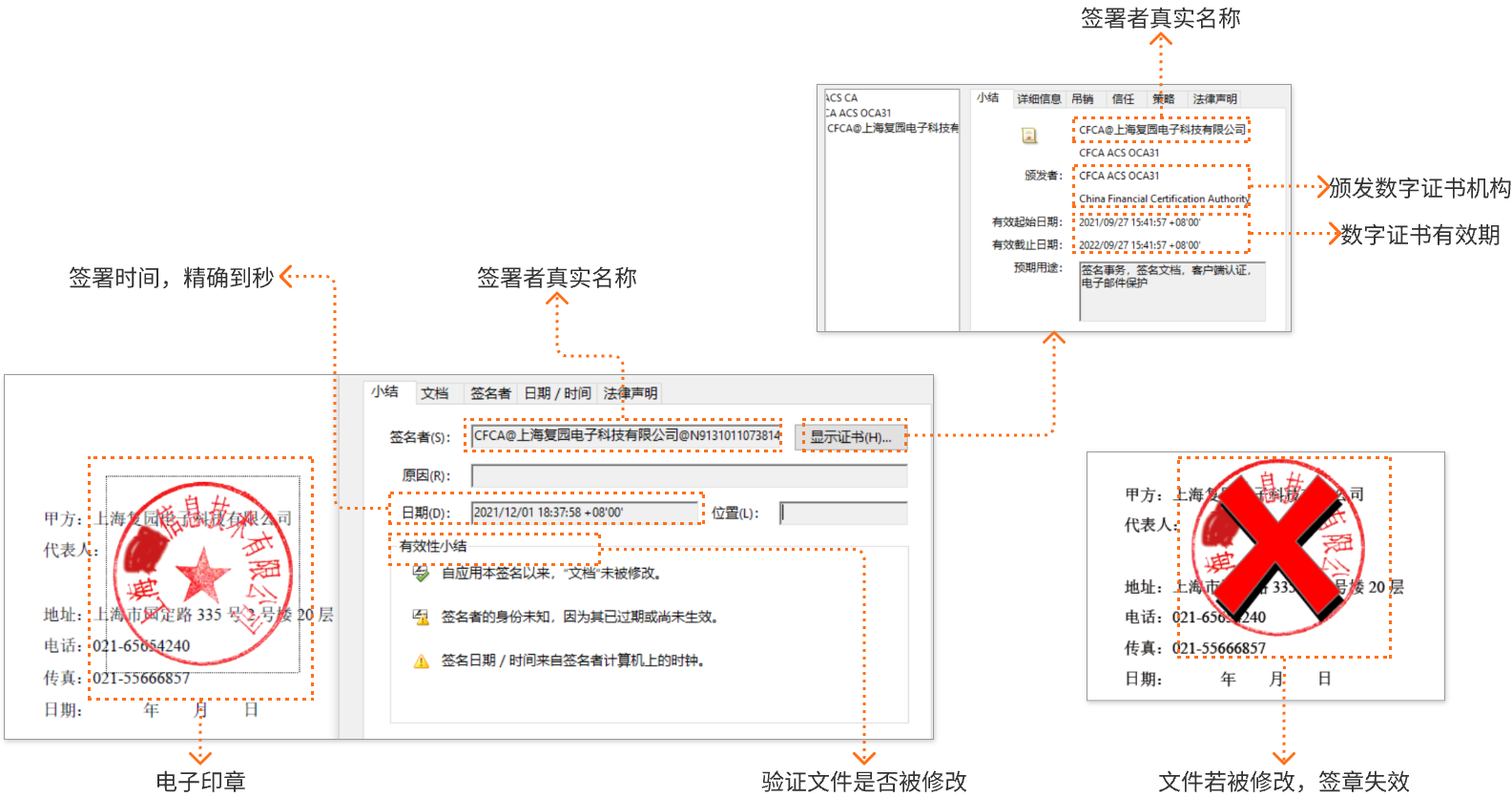Click the red electronic seal in left document
This screenshot has height=797, width=1512.
[x=202, y=572]
